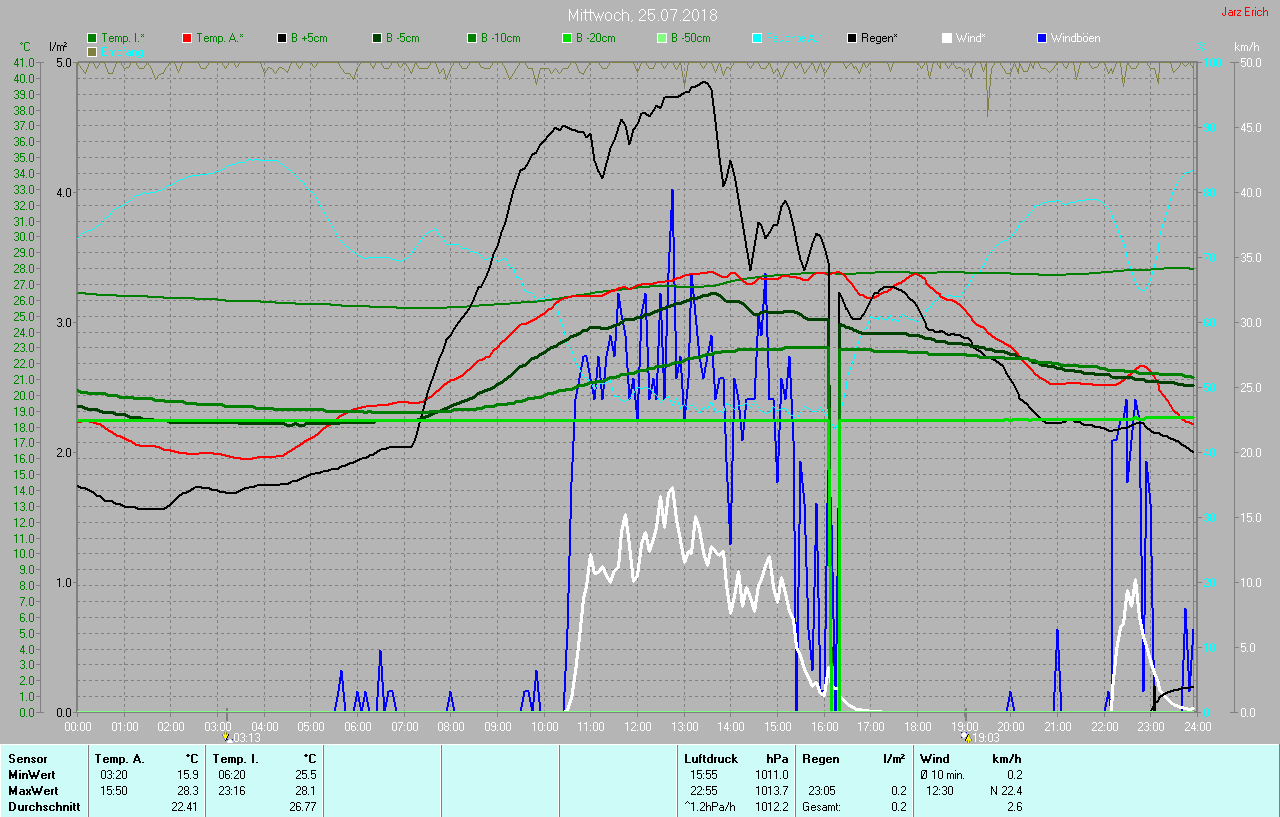This screenshot has width=1280, height=817.
Task: Click the B -10cm legend label
Action: pos(500,38)
